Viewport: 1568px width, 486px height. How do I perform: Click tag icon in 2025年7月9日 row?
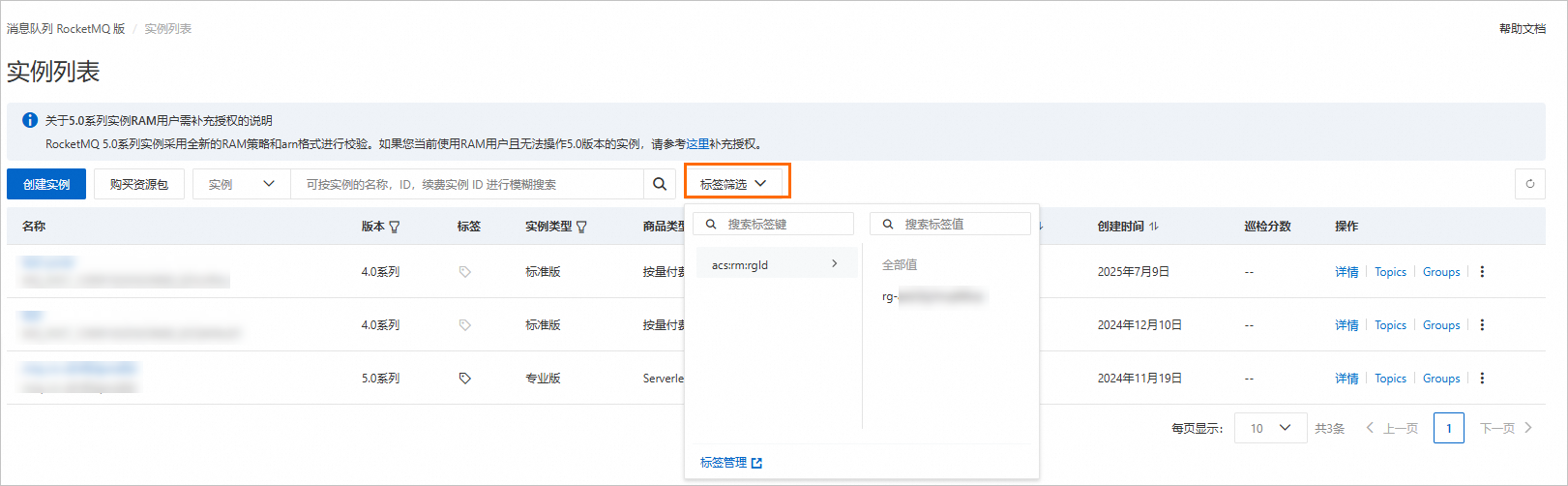[x=465, y=272]
